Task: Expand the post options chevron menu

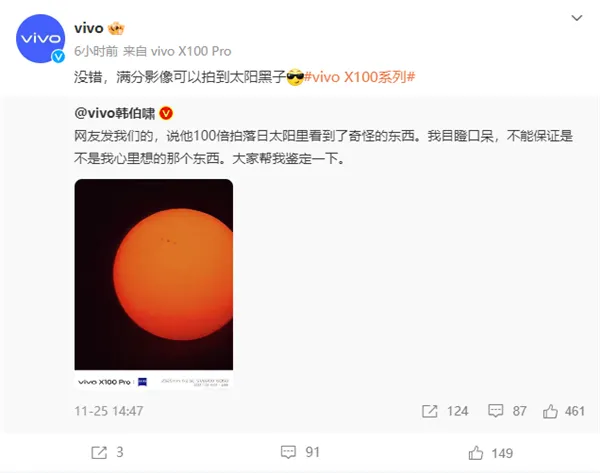Action: 577,18
